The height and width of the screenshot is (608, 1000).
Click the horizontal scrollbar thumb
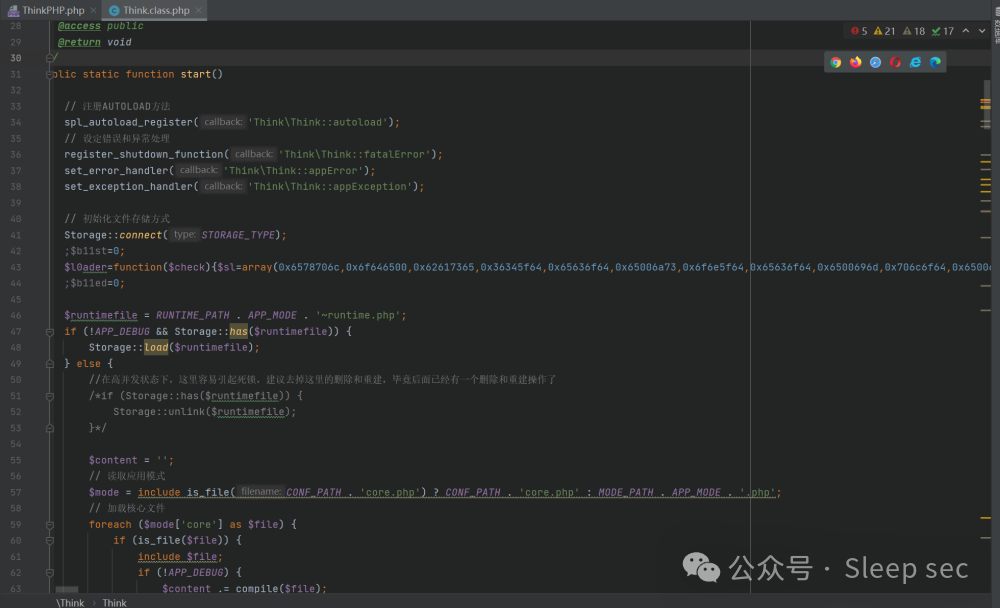66,589
